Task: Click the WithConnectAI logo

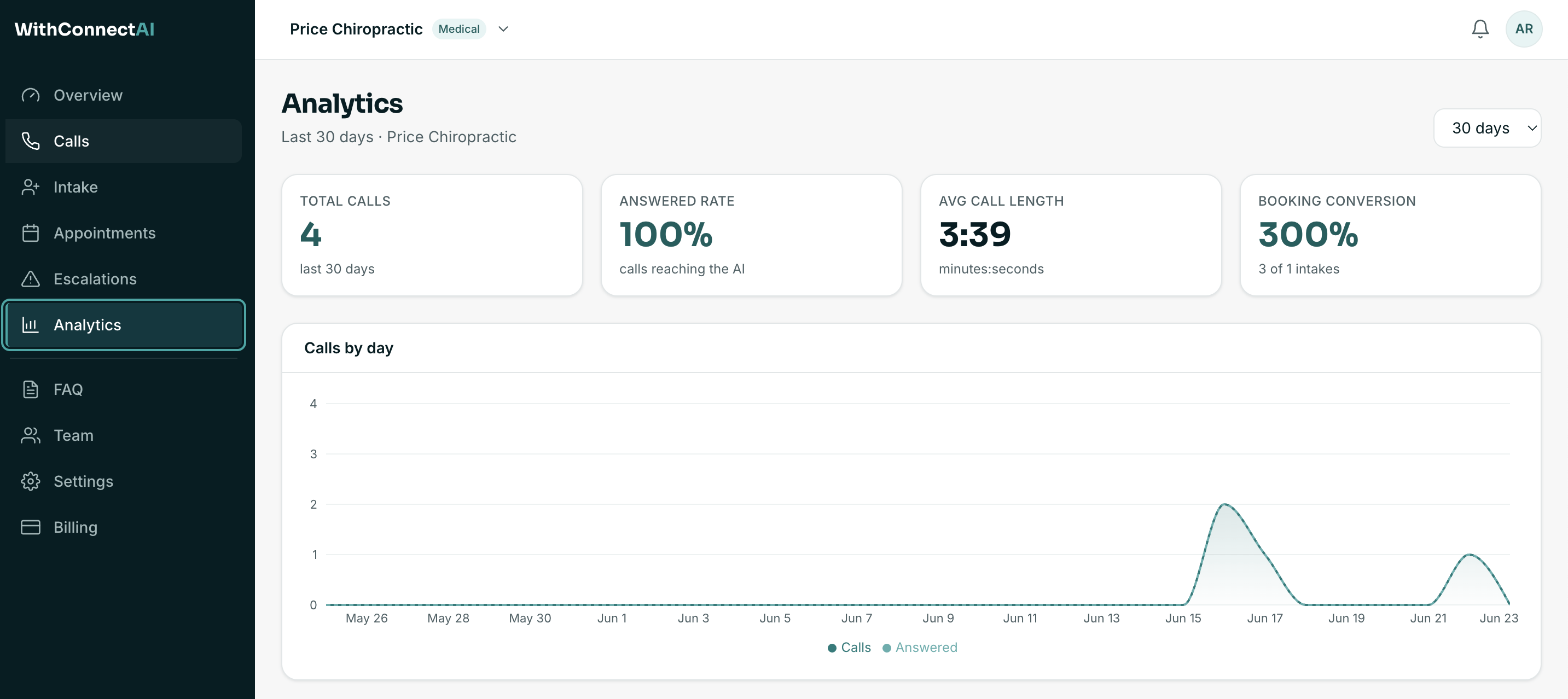Action: pyautogui.click(x=85, y=29)
